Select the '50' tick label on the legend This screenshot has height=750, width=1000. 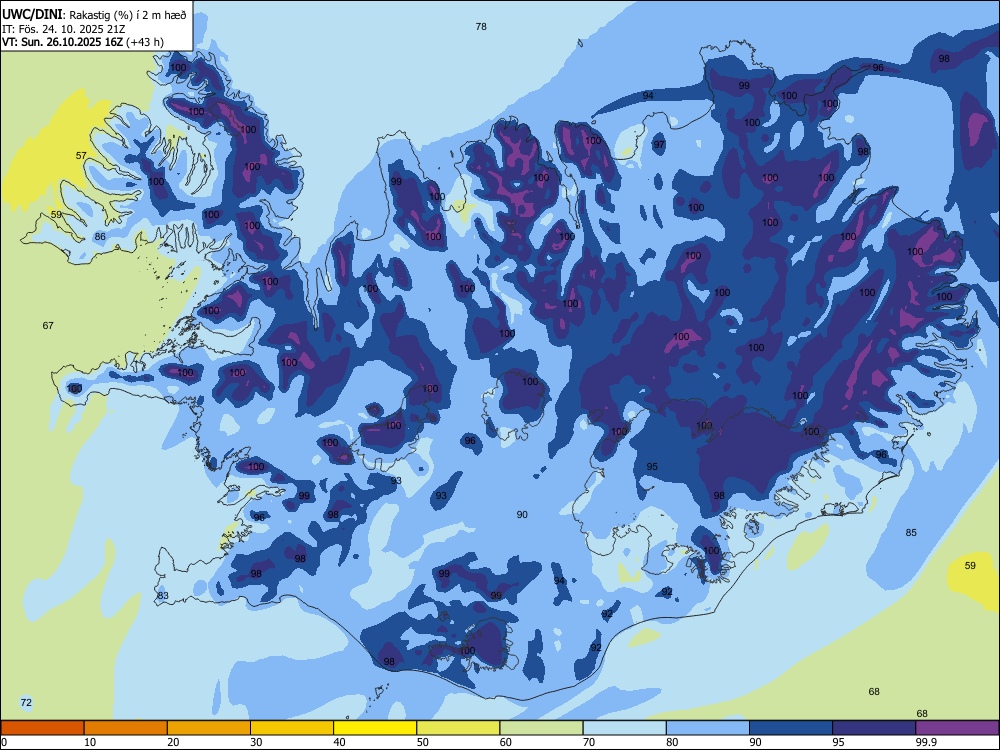[x=422, y=742]
